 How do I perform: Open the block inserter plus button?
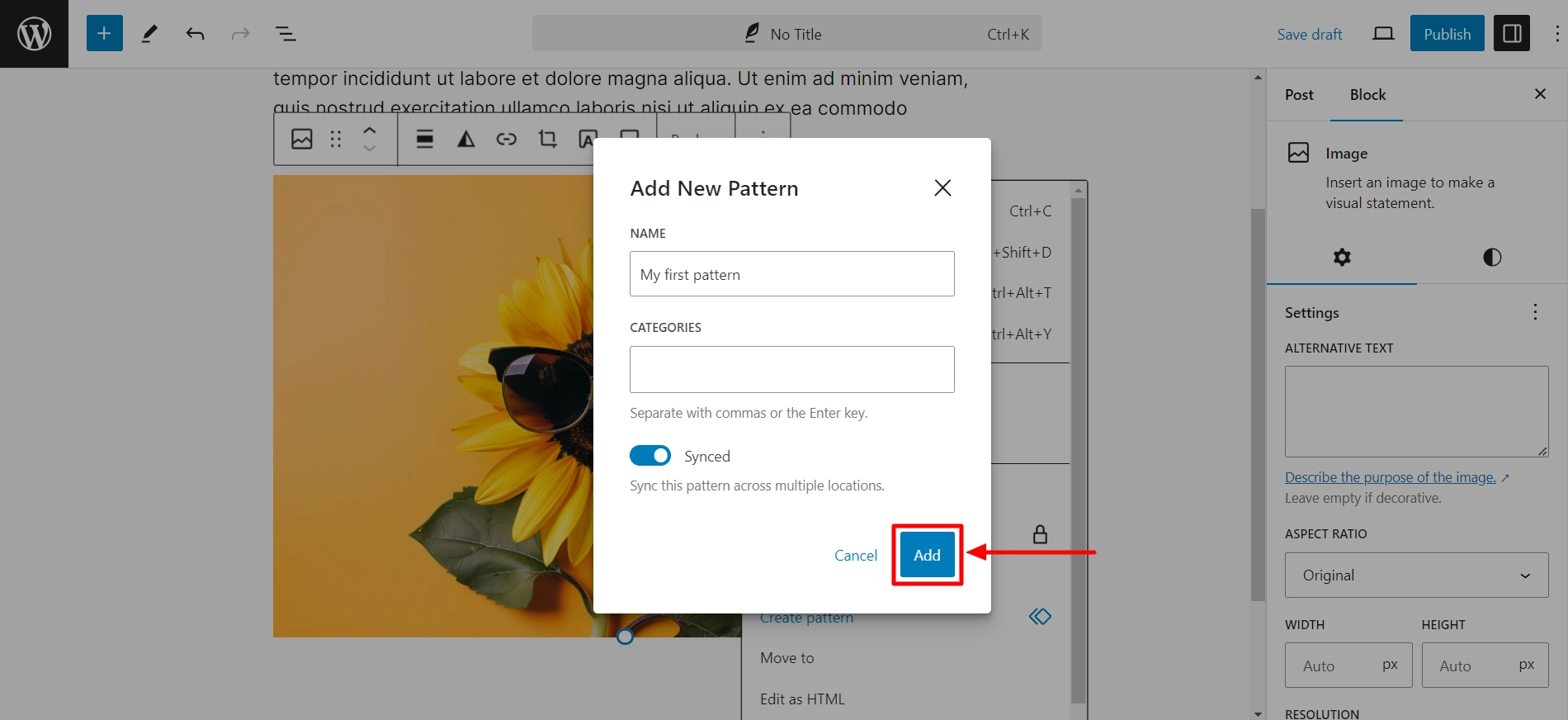104,34
